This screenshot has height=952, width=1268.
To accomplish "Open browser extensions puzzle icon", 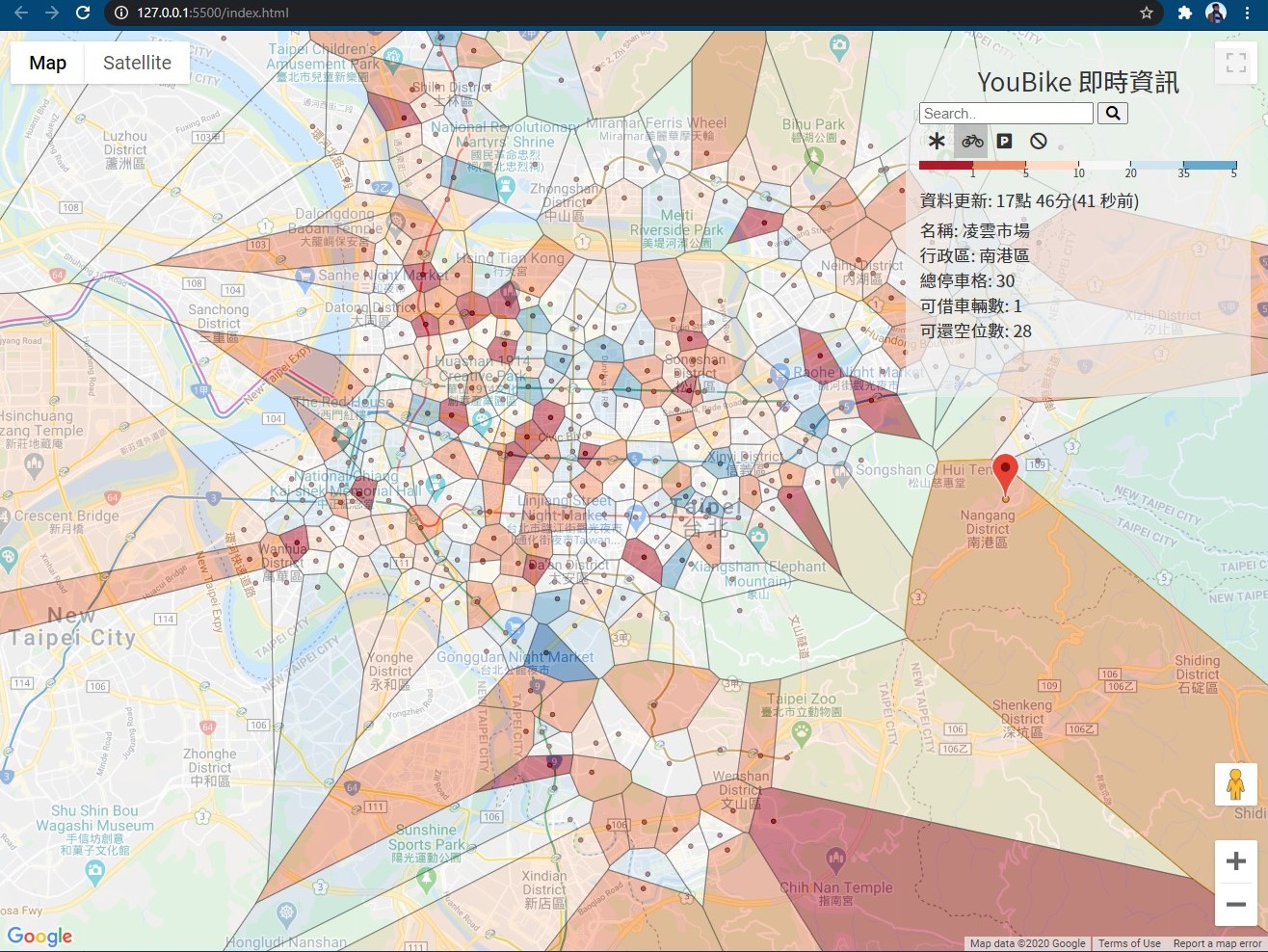I will pos(1185,13).
